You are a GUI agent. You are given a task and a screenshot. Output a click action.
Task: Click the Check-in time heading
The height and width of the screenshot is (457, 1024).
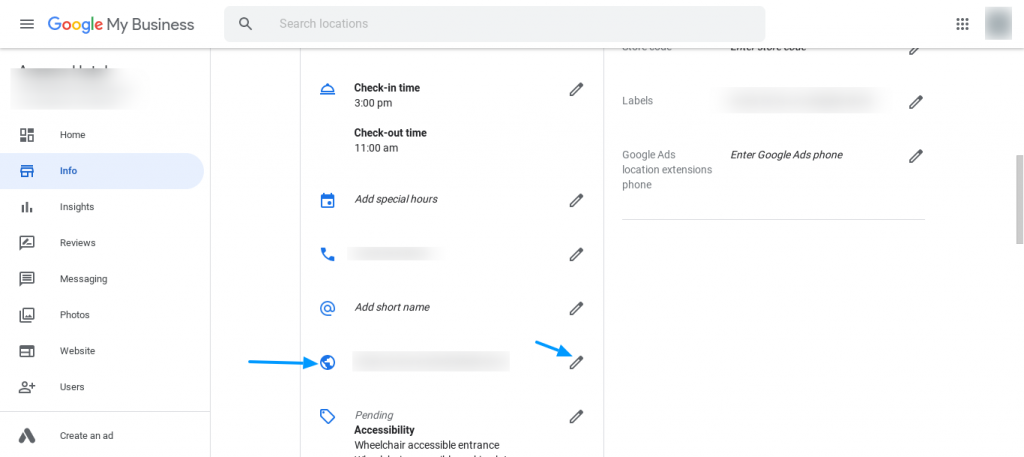point(387,87)
